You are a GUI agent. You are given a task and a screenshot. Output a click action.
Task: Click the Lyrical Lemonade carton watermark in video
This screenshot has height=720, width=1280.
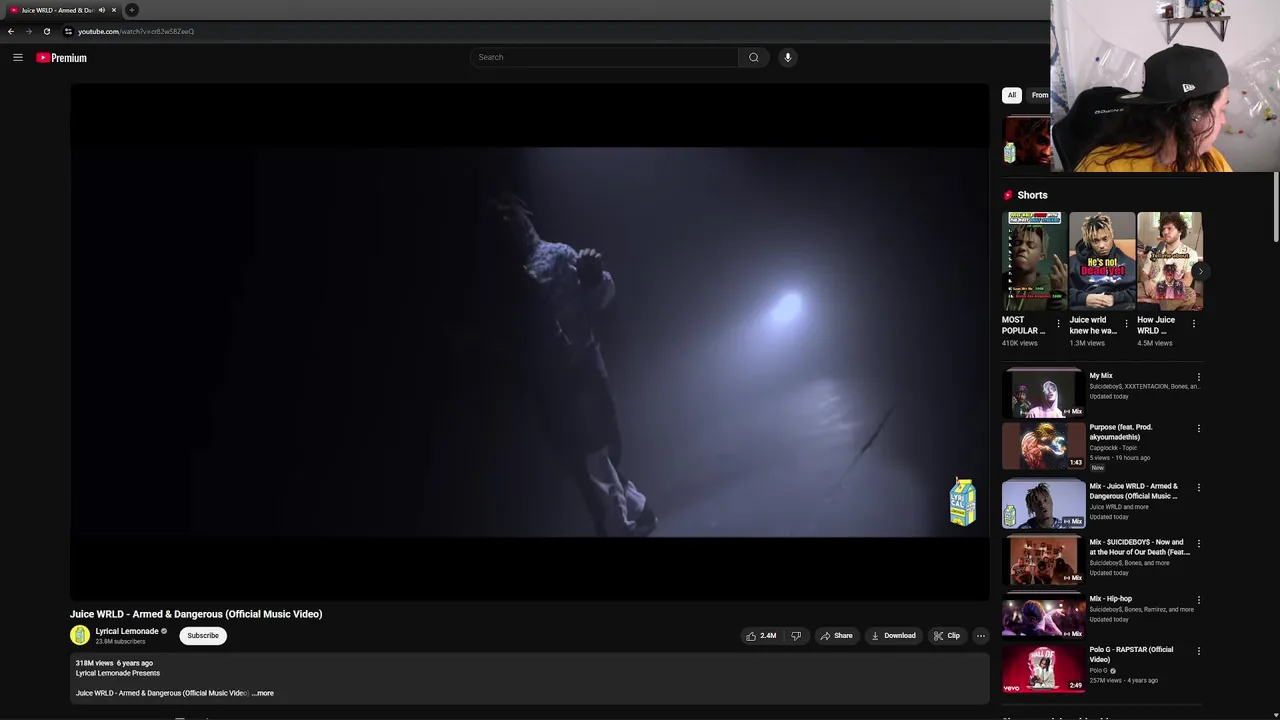point(962,502)
